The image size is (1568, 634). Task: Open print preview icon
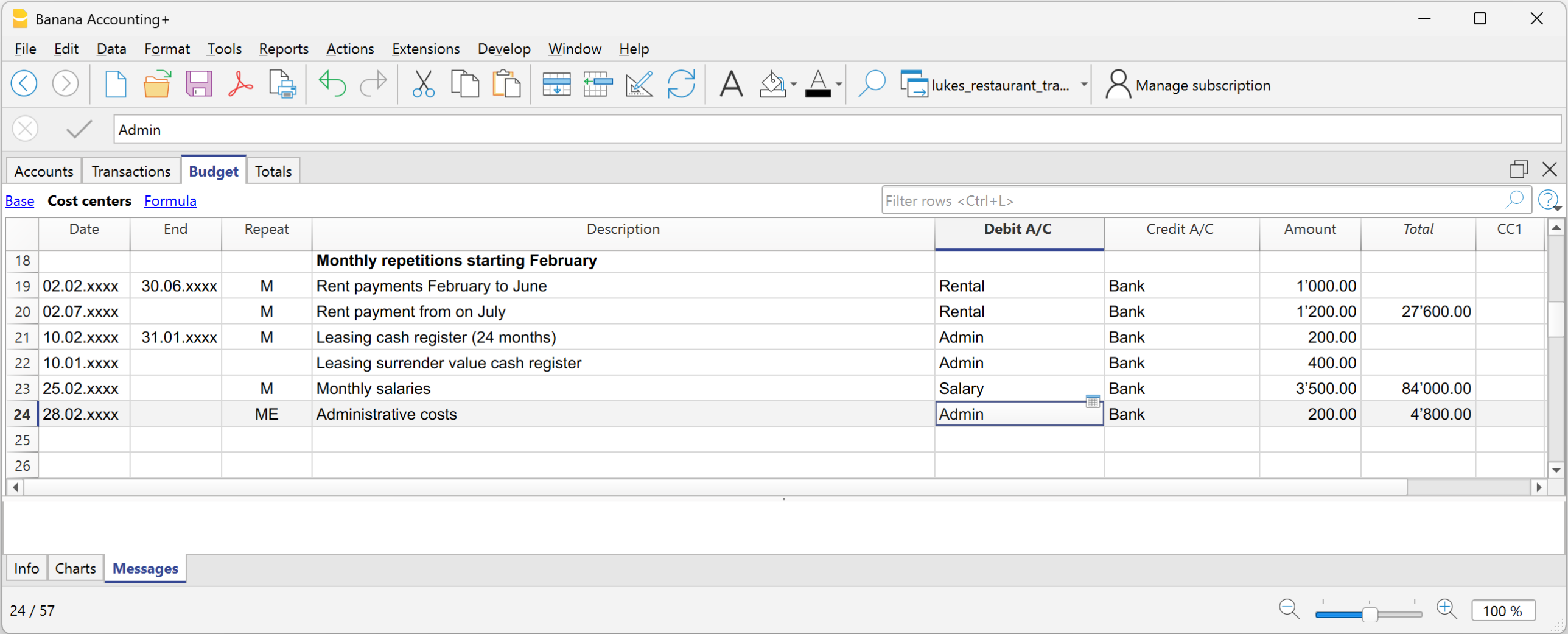[x=282, y=83]
